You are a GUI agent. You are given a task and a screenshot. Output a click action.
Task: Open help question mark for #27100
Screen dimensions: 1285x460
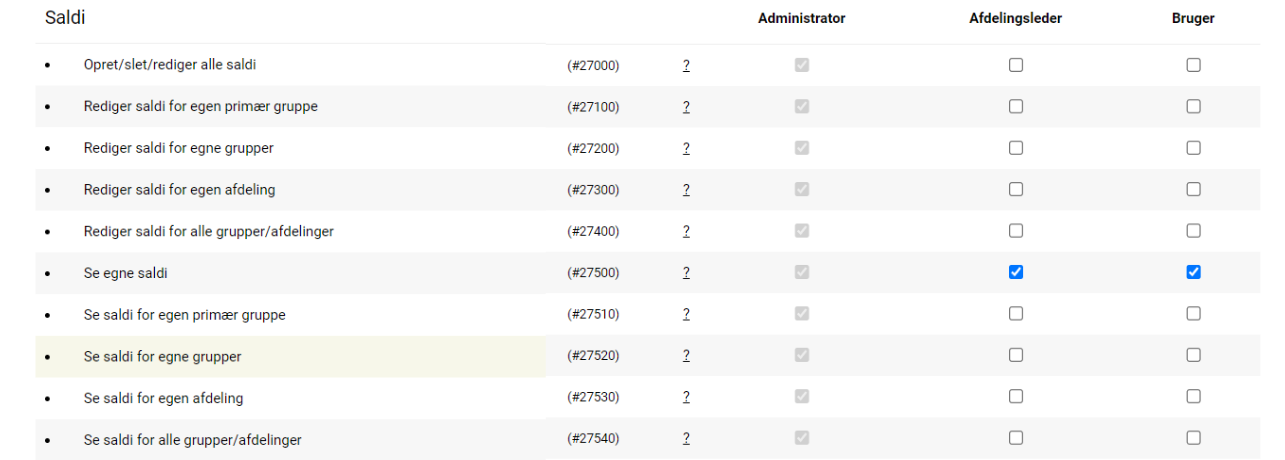point(687,107)
